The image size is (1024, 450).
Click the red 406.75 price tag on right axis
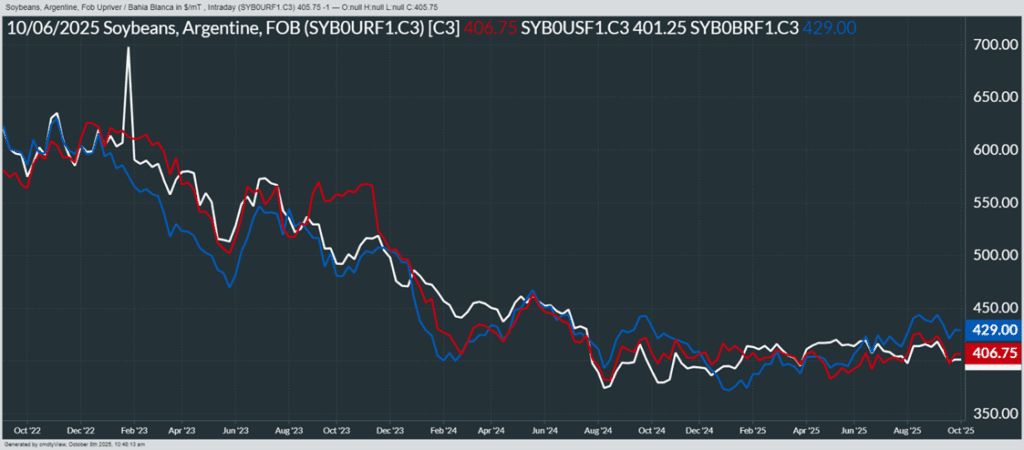(x=993, y=353)
